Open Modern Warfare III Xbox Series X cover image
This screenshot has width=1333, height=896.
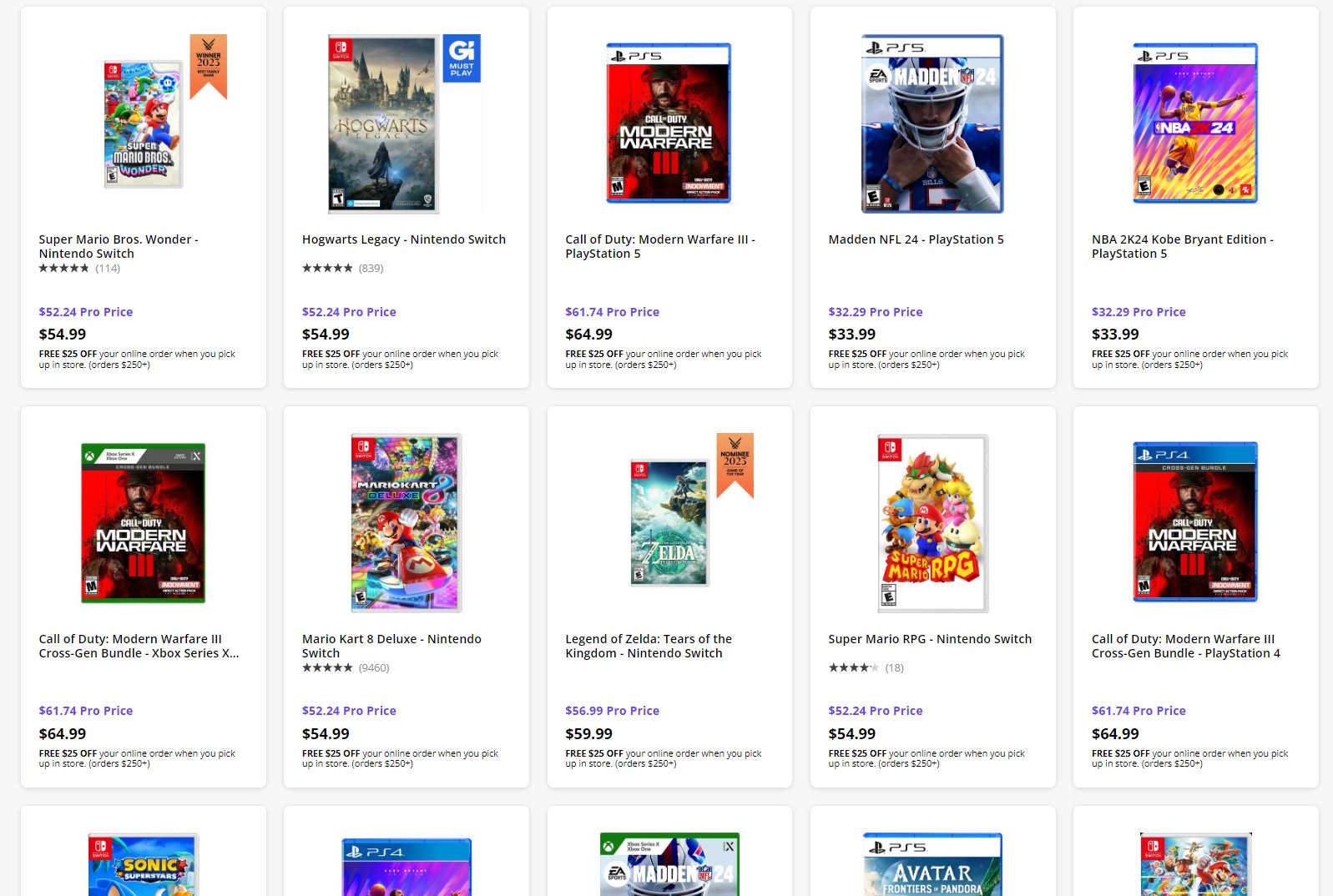tap(143, 523)
